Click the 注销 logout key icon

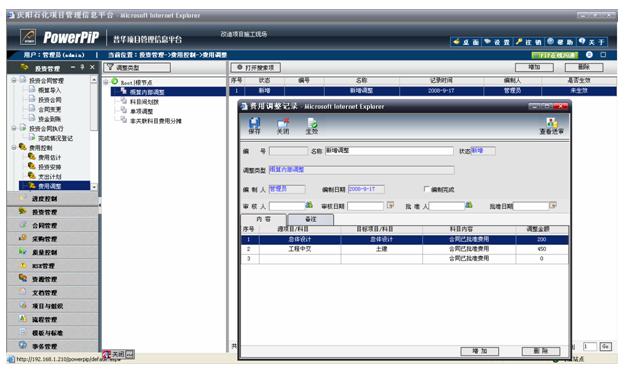coord(519,41)
